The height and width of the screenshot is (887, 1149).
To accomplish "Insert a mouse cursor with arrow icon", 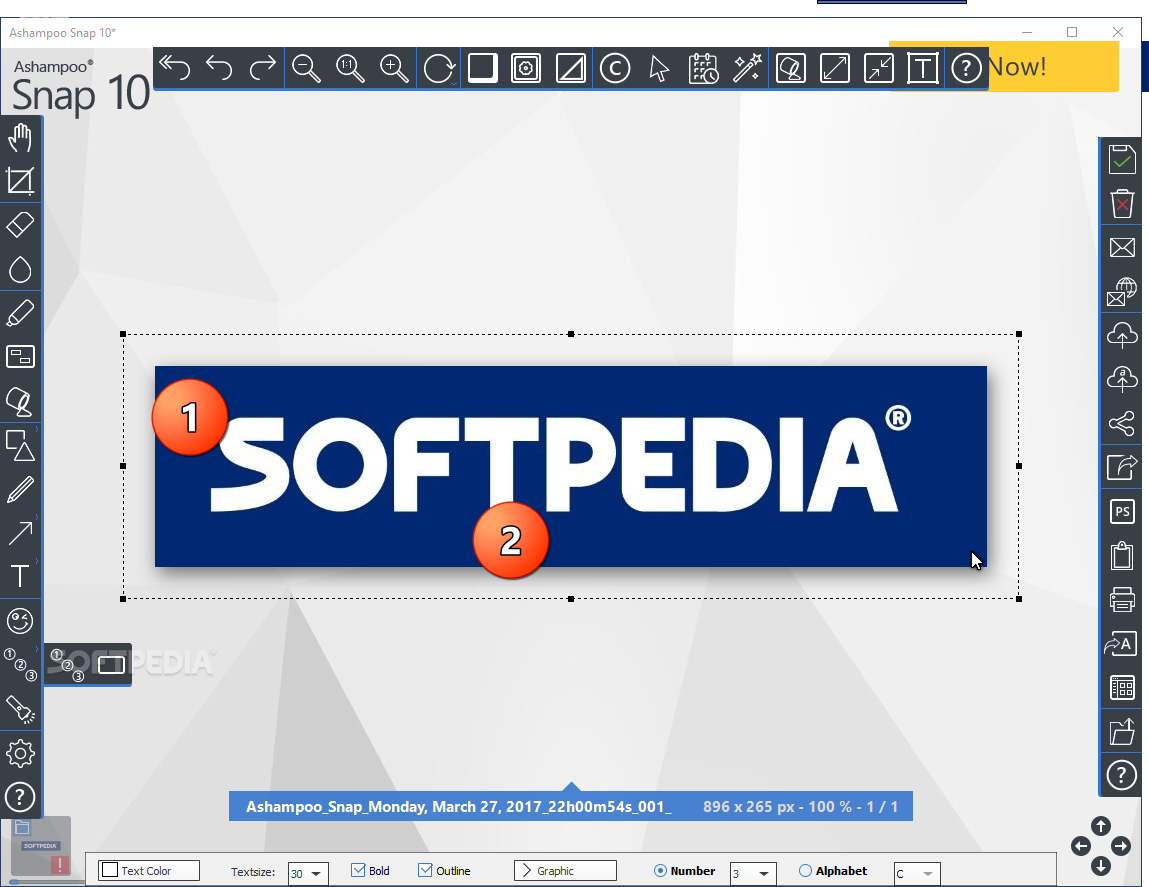I will coord(659,68).
